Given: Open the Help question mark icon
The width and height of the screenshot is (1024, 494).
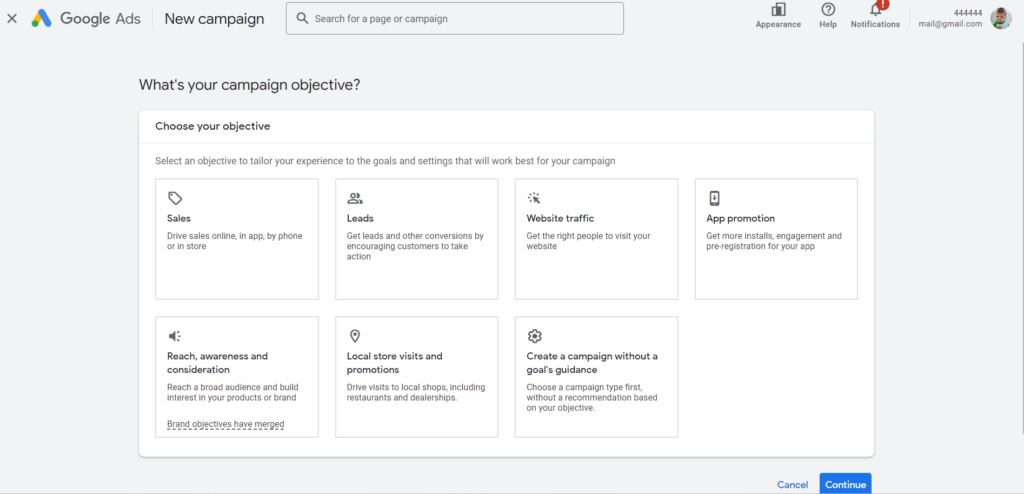Looking at the screenshot, I should tap(828, 10).
